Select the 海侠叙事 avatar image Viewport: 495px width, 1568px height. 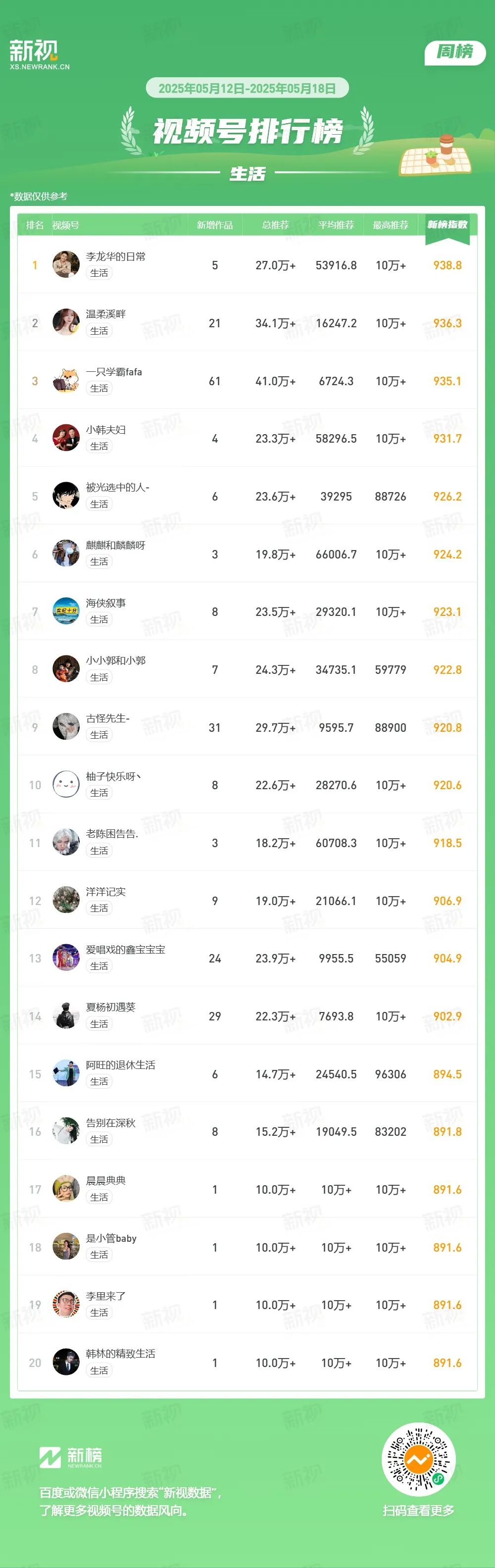tap(66, 612)
